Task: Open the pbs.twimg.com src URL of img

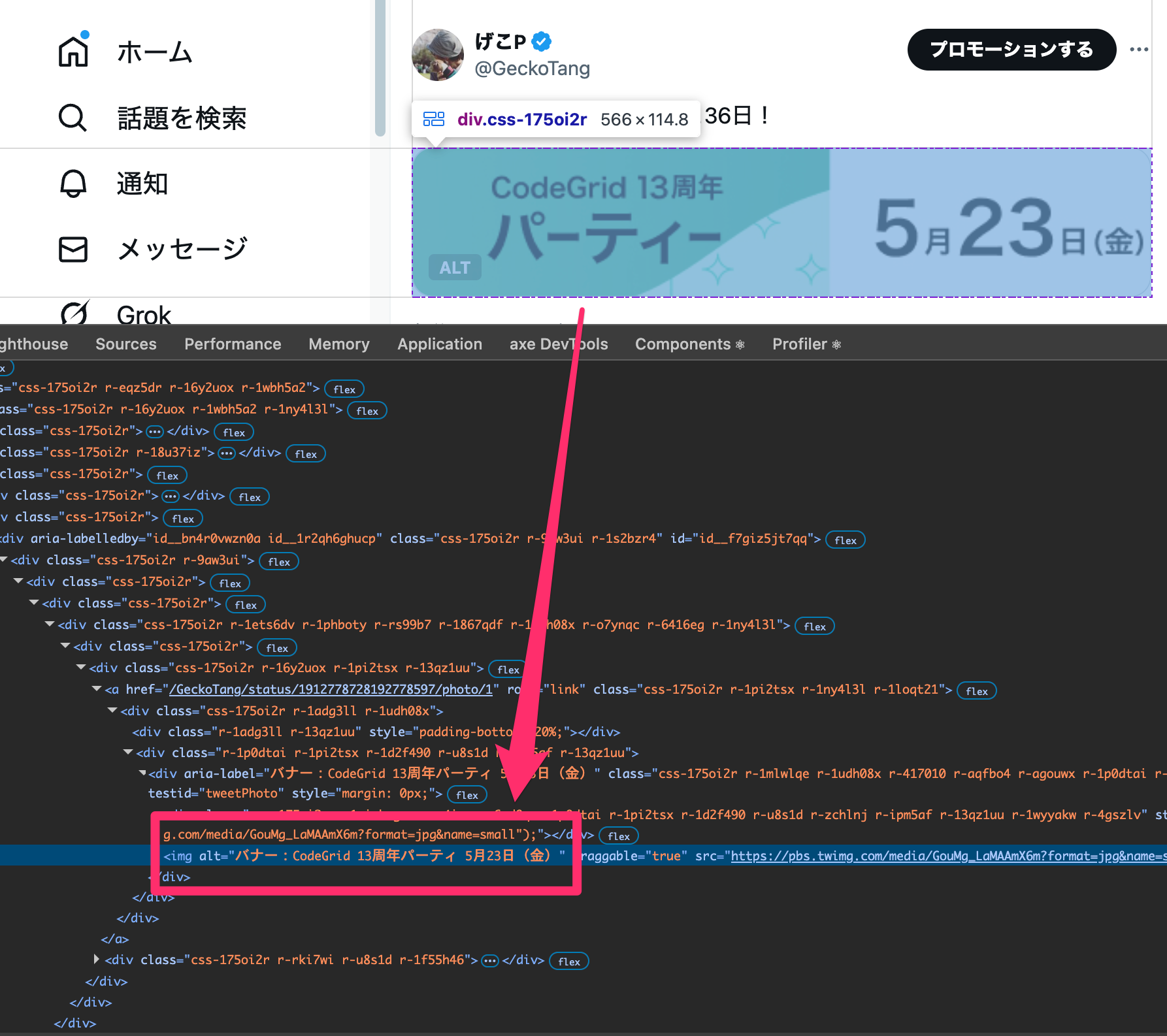Action: (948, 856)
